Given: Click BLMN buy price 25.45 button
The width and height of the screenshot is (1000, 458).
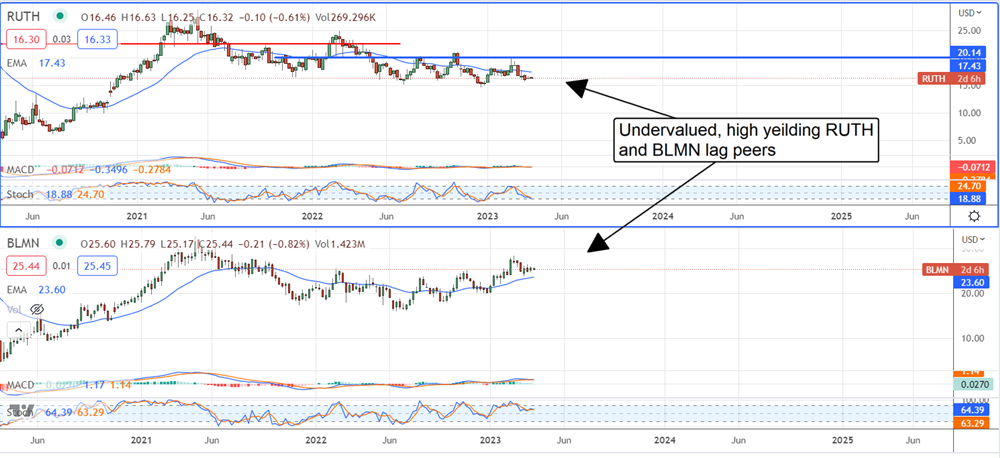Looking at the screenshot, I should [98, 266].
